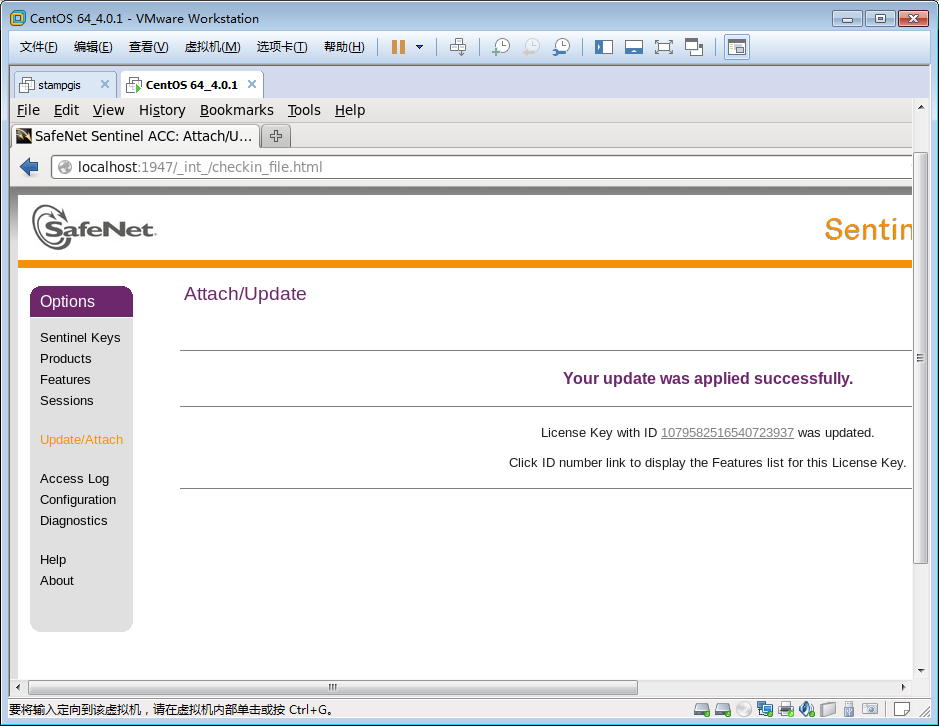Screen dimensions: 939x726
Task: Open the 文件(F) menu
Action: click(x=38, y=47)
